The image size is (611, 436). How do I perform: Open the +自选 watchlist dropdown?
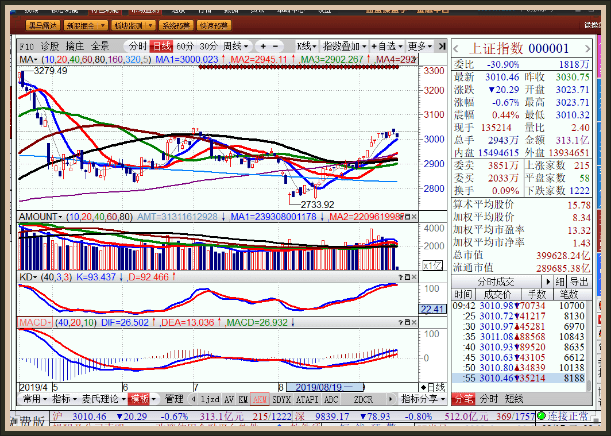(x=387, y=46)
